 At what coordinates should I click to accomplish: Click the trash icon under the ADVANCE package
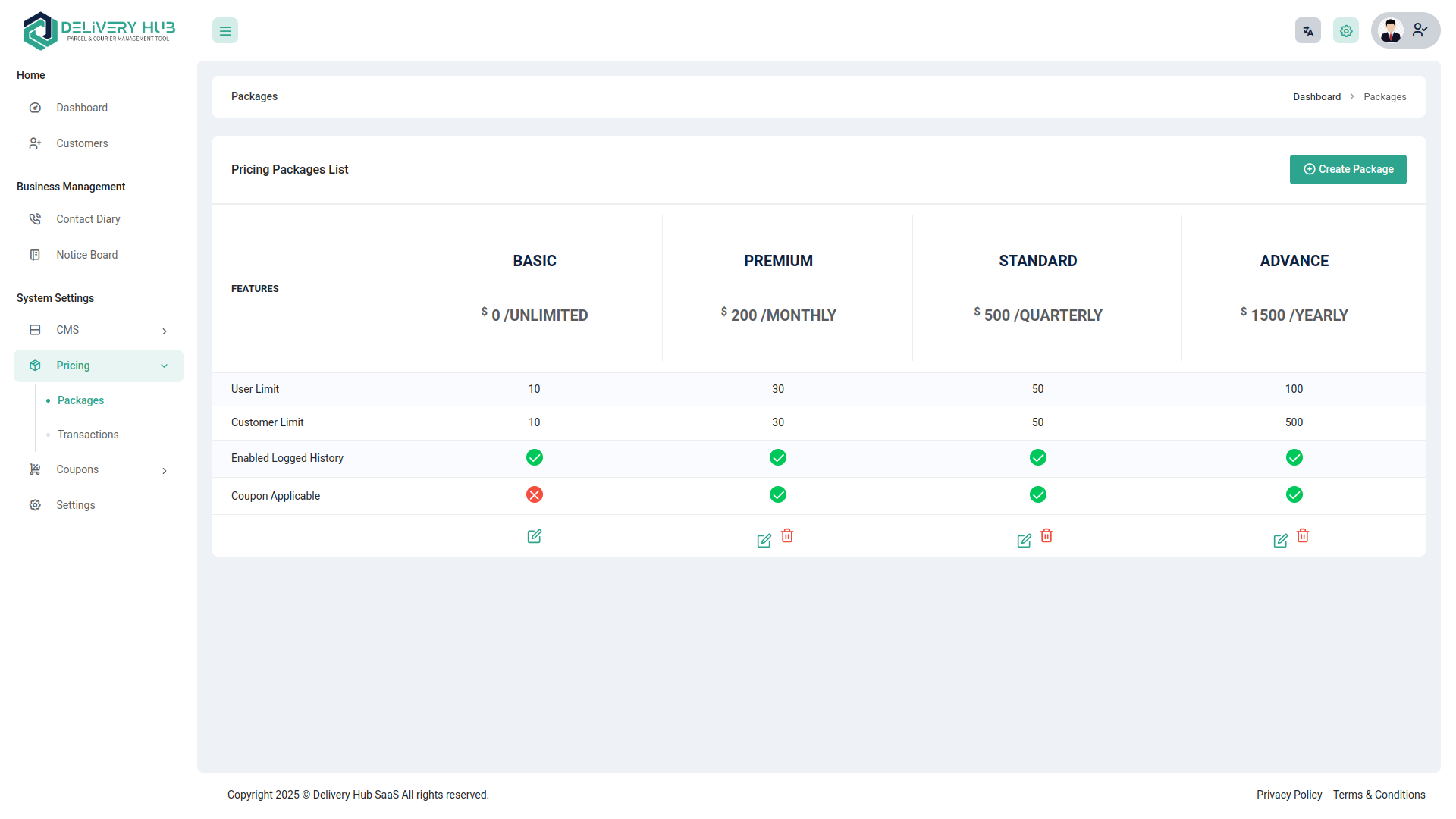coord(1303,535)
